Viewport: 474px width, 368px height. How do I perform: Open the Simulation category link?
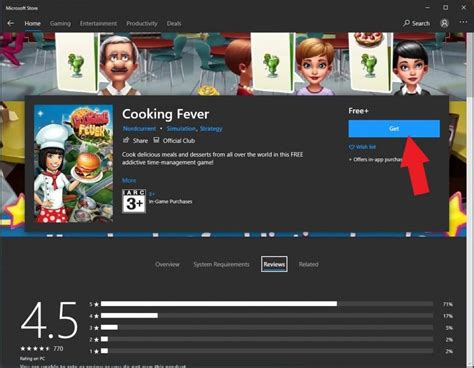[181, 129]
